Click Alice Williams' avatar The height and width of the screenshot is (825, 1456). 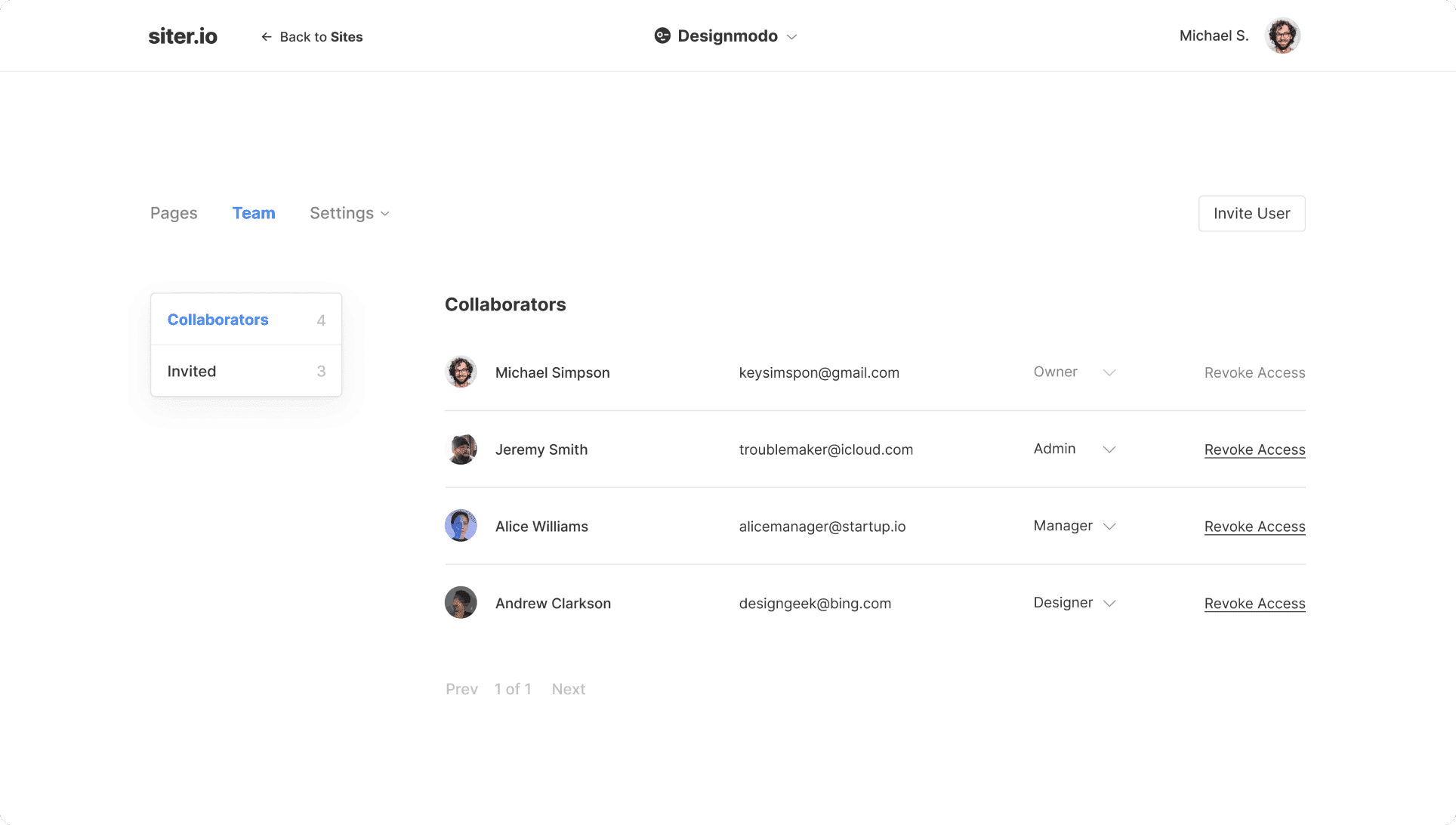click(x=461, y=526)
